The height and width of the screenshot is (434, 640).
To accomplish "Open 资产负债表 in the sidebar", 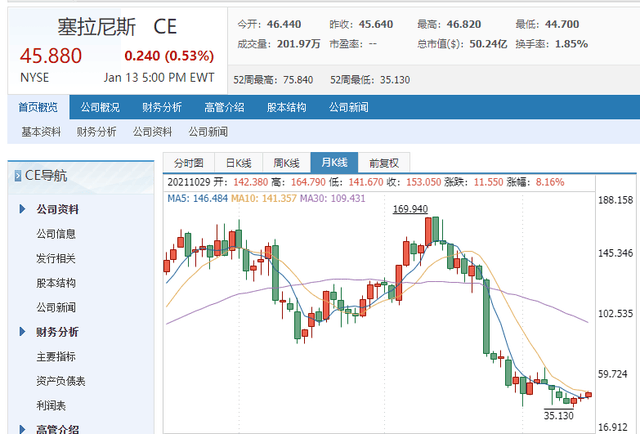I will point(61,381).
